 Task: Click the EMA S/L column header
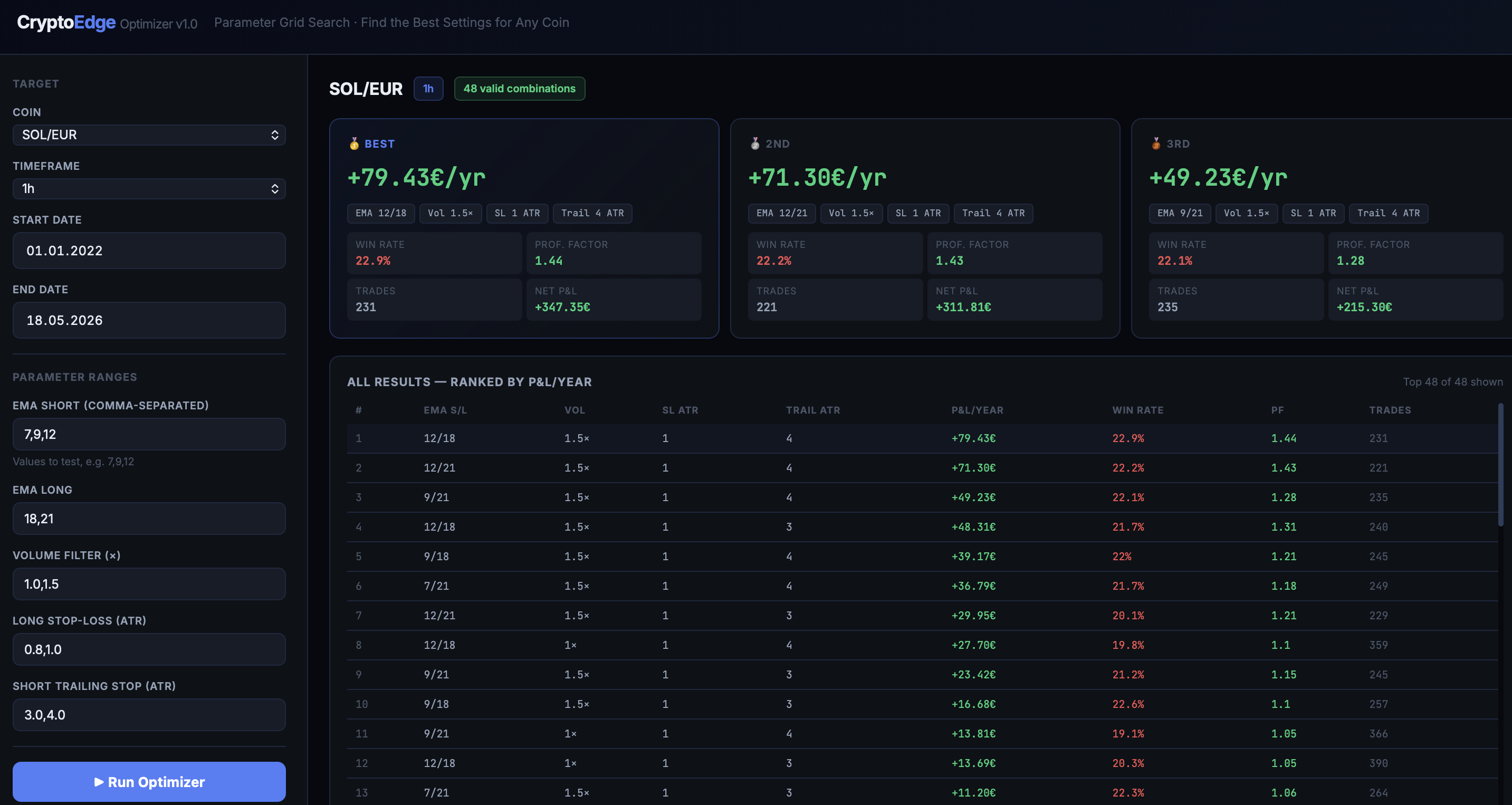tap(445, 410)
